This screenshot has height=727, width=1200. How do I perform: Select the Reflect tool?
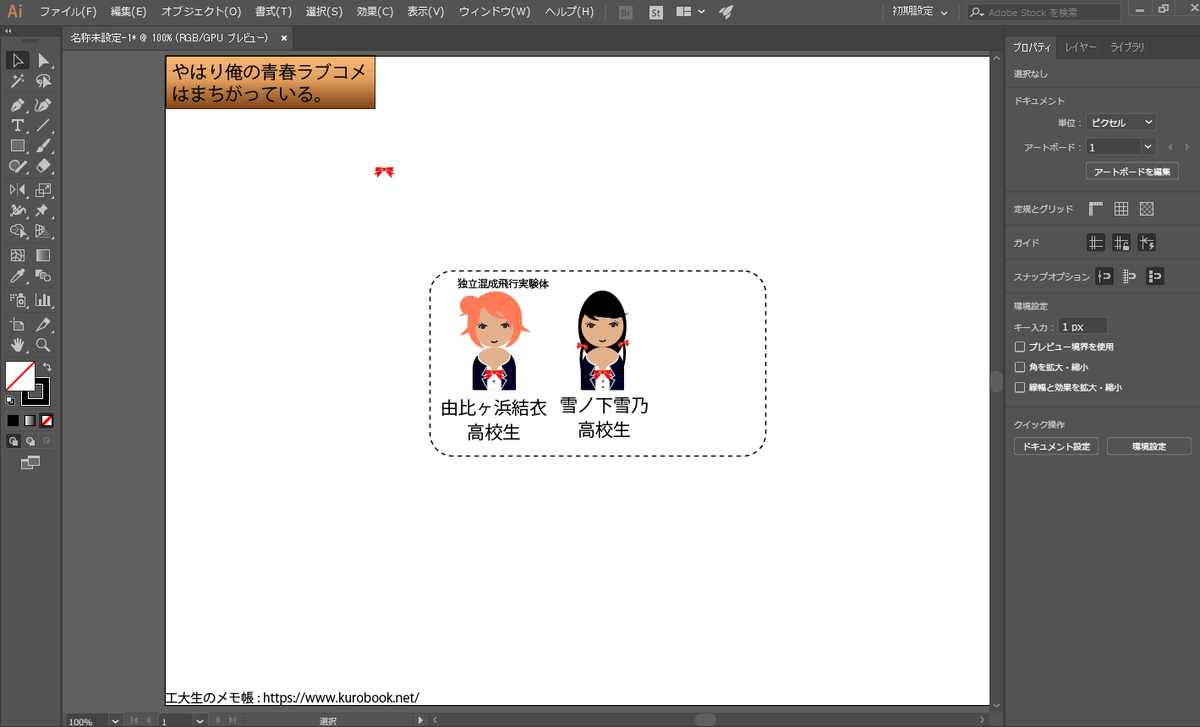tap(18, 189)
